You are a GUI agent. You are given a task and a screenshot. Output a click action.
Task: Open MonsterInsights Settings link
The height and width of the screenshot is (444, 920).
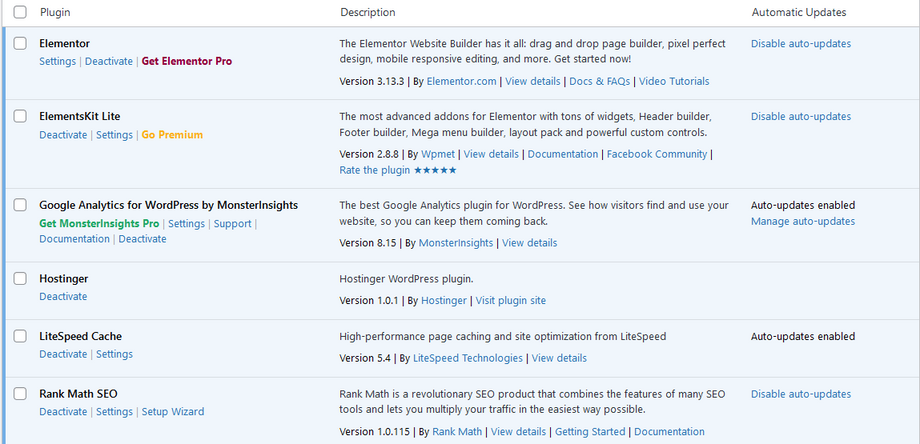187,223
